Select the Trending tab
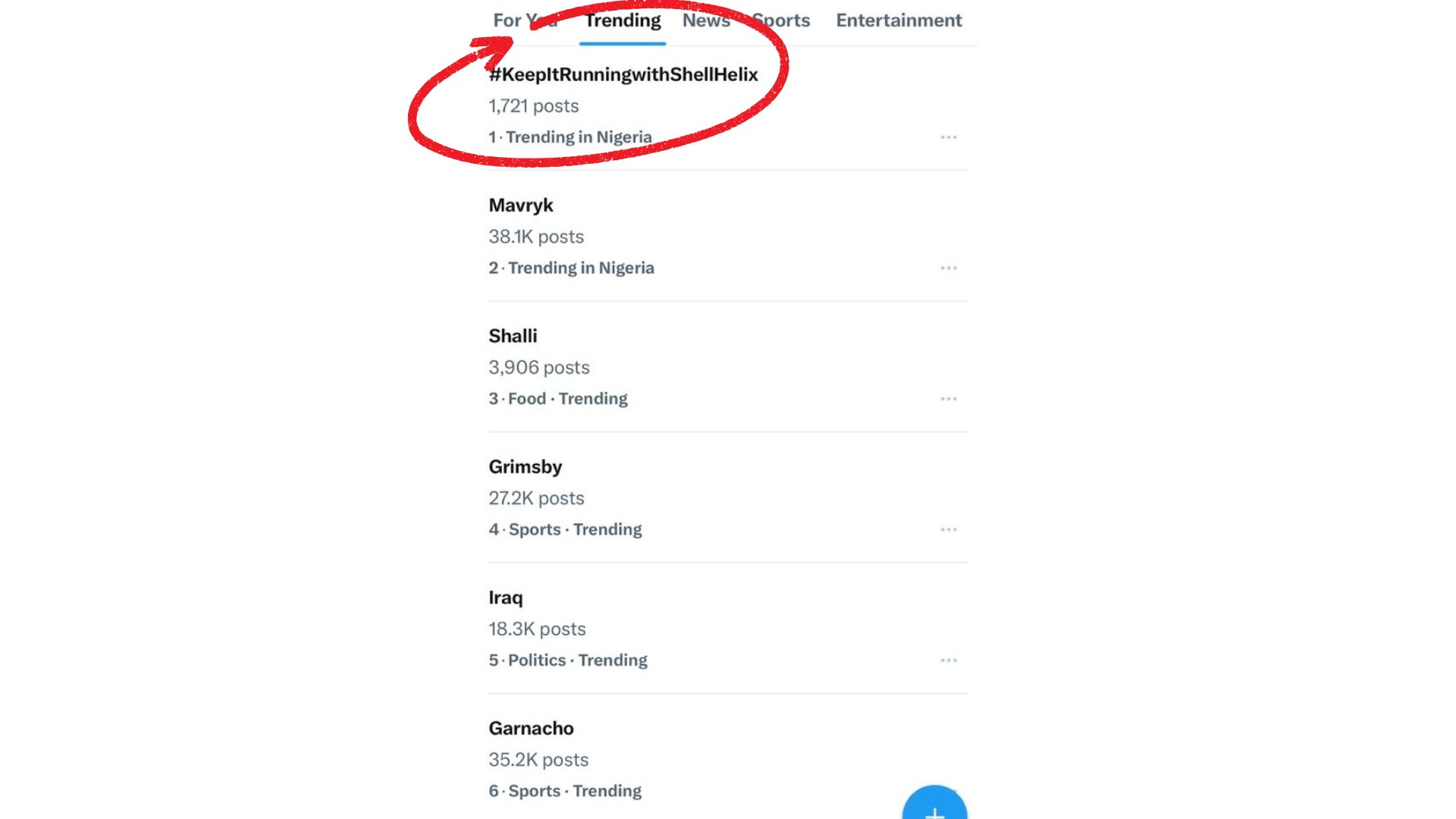Viewport: 1456px width, 819px height. click(623, 20)
